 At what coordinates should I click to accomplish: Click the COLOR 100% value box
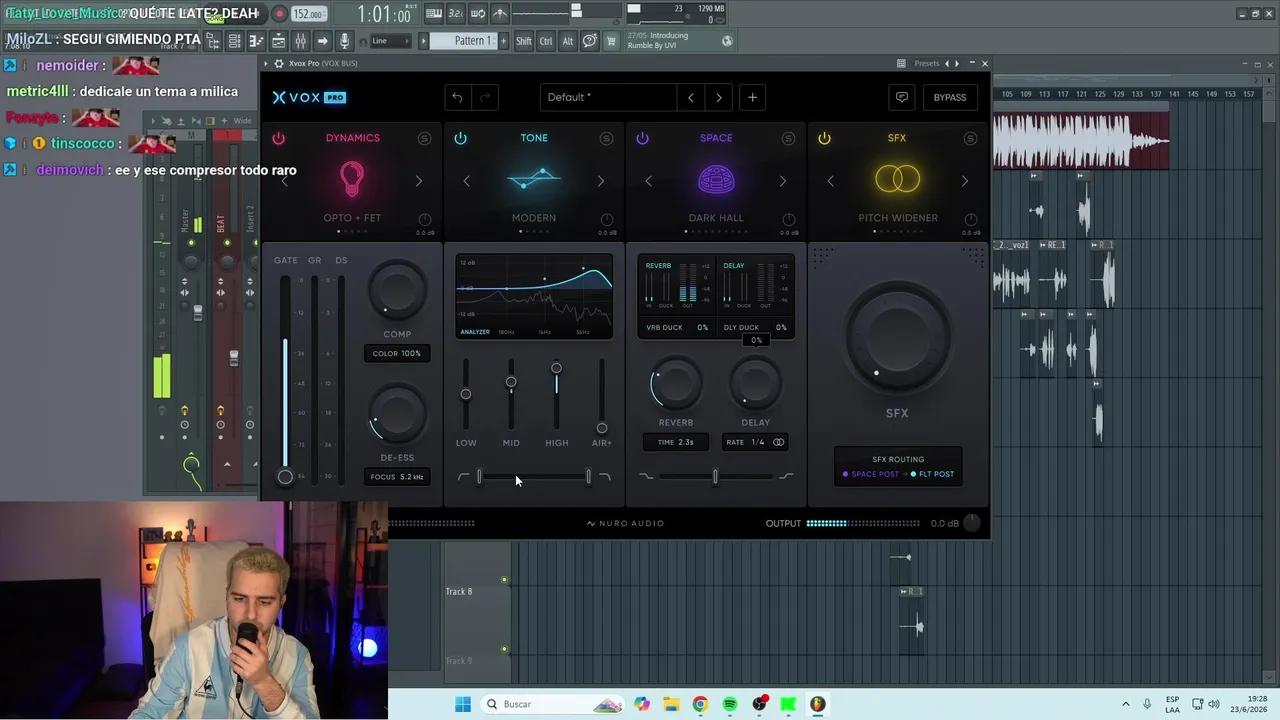[x=397, y=353]
